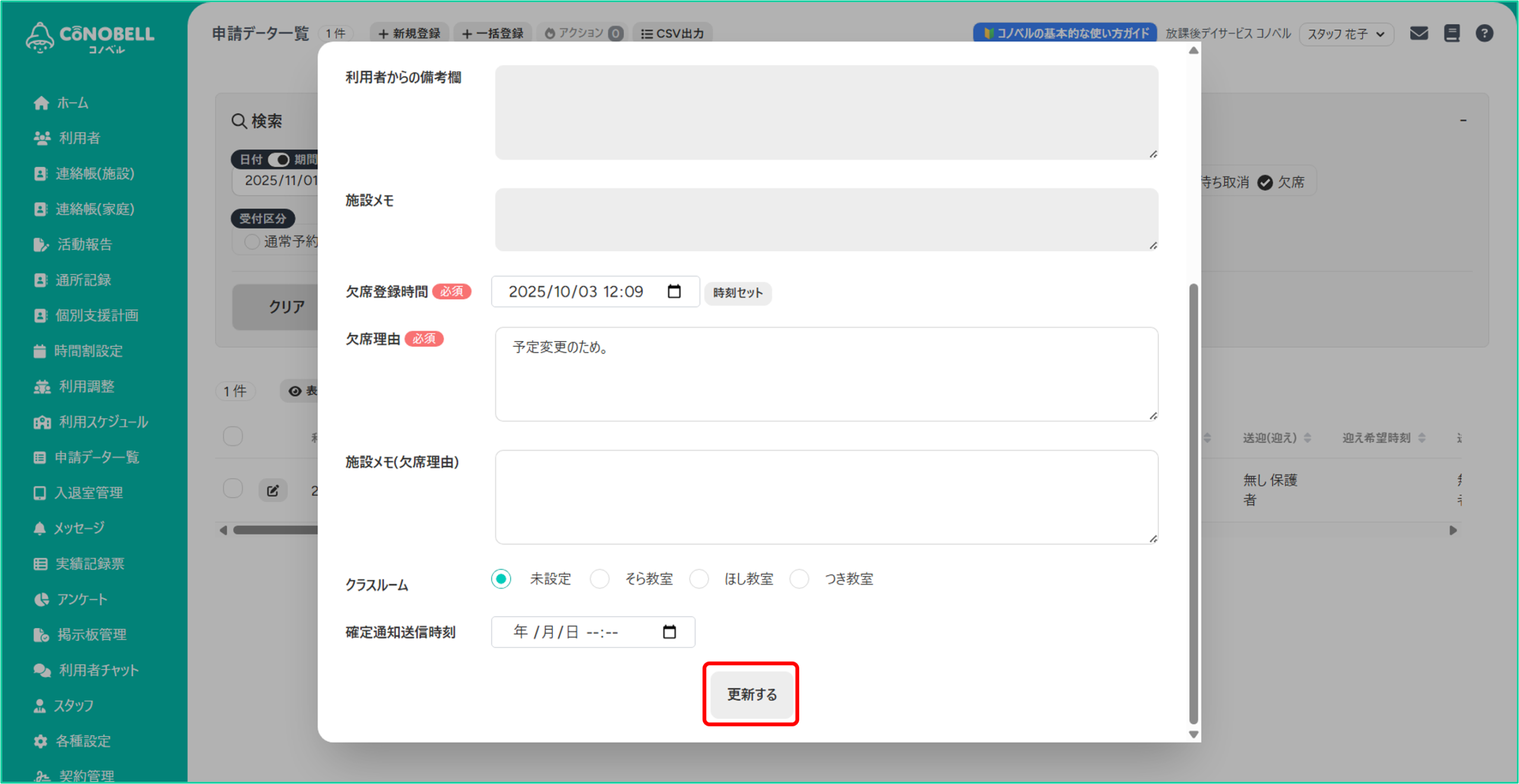Click the modal vertical scrollbar thumb
Screen dimensions: 1519x784
[x=1193, y=504]
